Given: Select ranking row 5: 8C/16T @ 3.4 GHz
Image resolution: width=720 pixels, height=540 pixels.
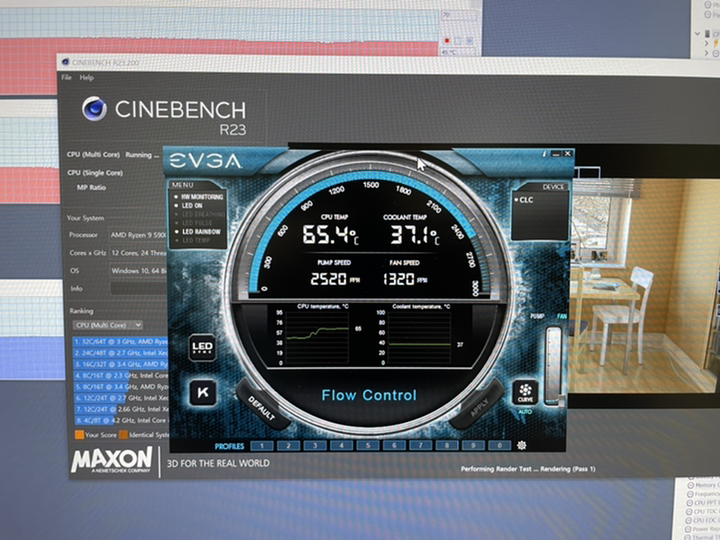Looking at the screenshot, I should [x=121, y=387].
